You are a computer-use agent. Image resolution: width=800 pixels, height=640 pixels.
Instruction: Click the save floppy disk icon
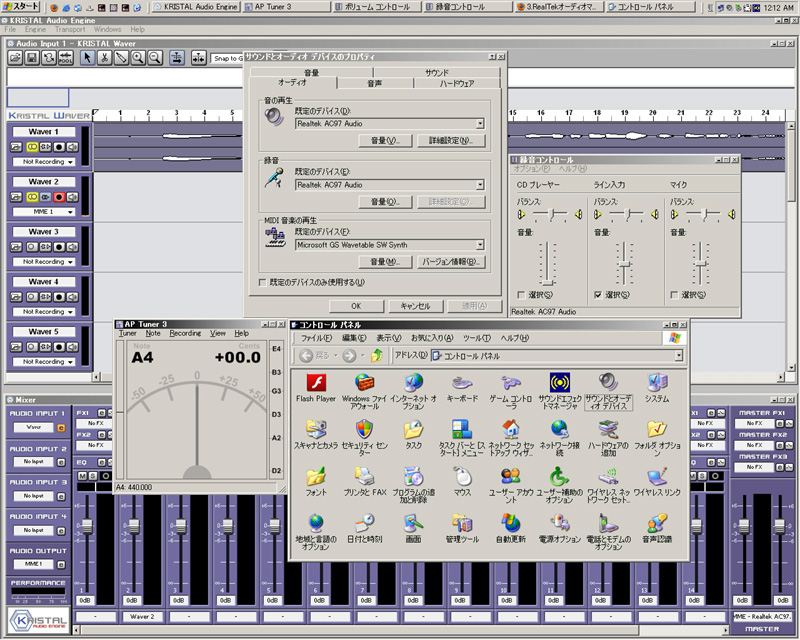tap(32, 59)
